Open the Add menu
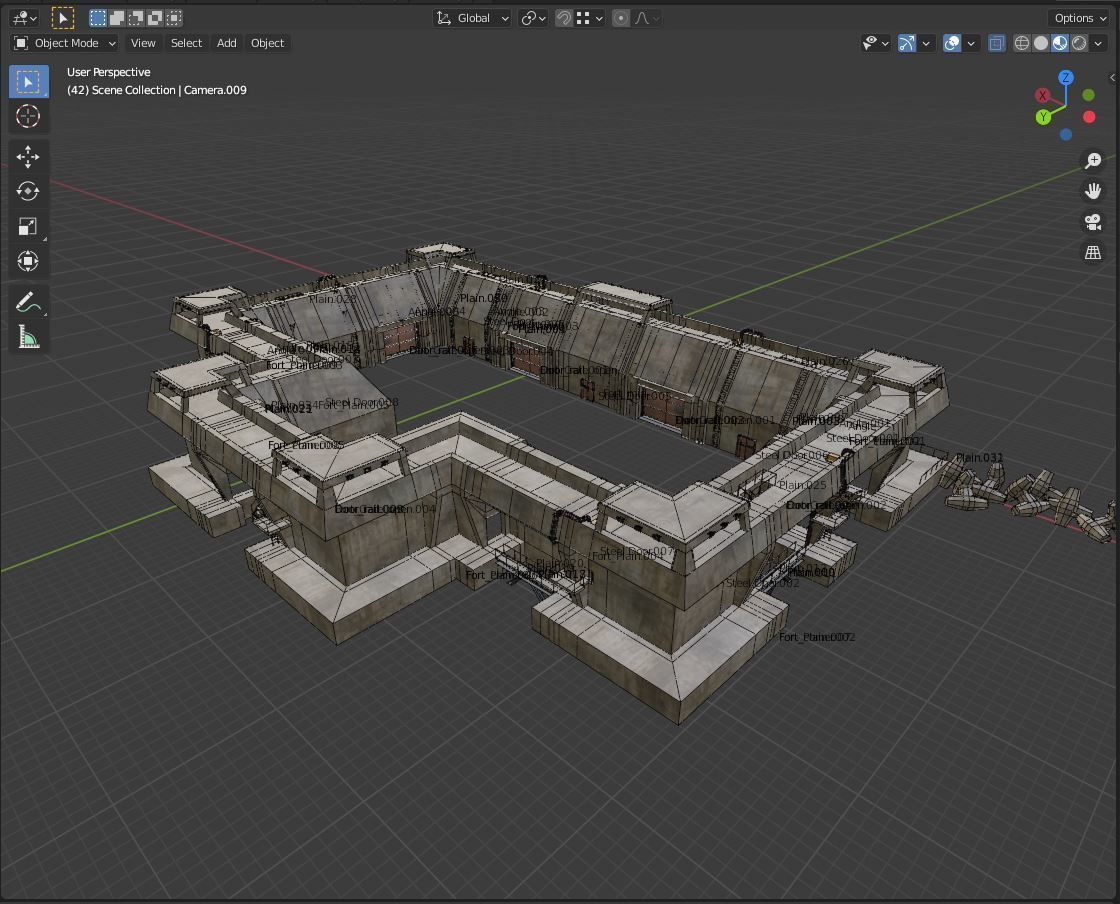This screenshot has height=904, width=1120. coord(226,44)
